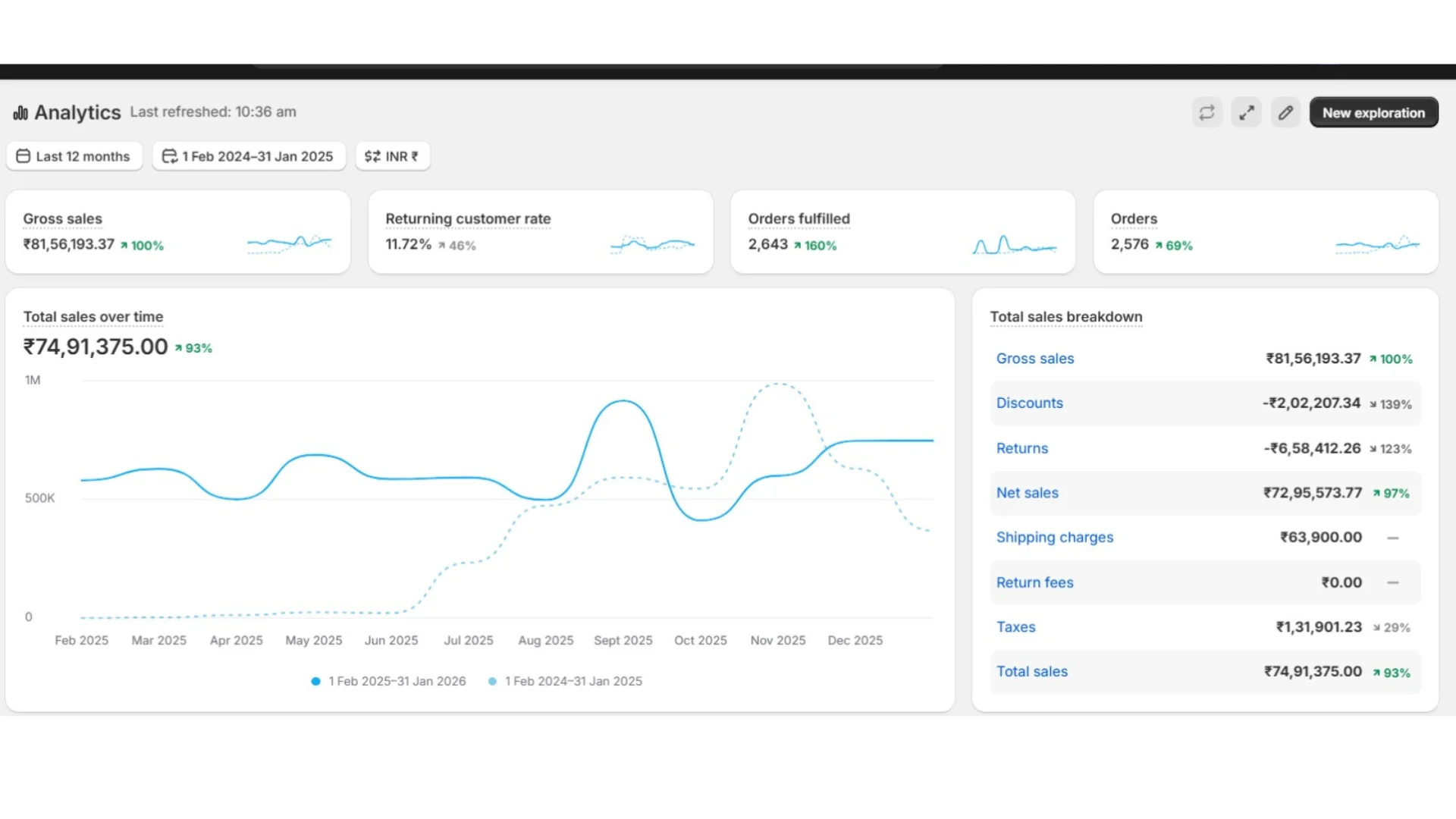Open the INR ₹ currency selector
This screenshot has width=1456, height=819.
[392, 156]
